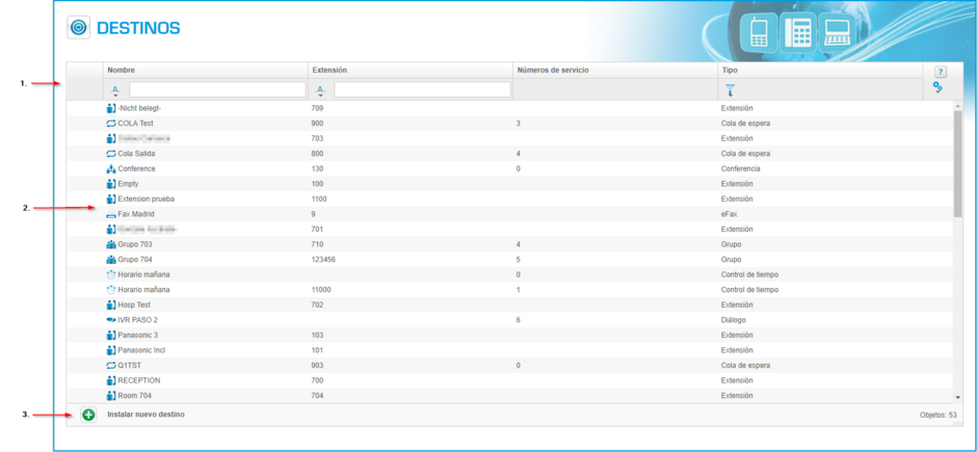
Task: Click extension value 11000
Action: click(321, 290)
